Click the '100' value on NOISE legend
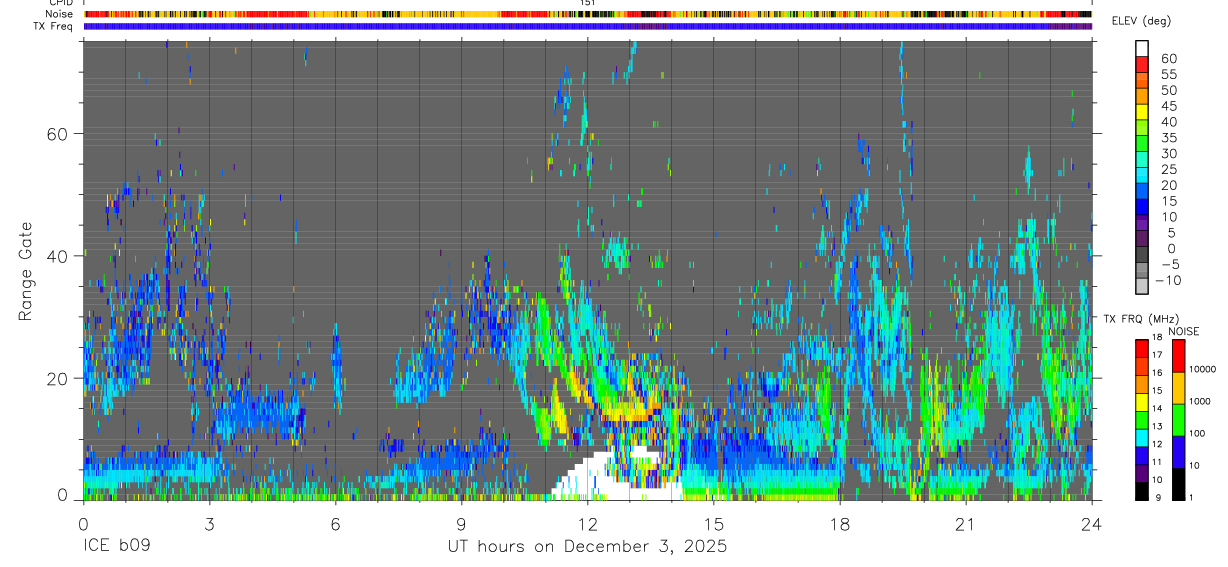This screenshot has height=567, width=1228. pos(1198,433)
